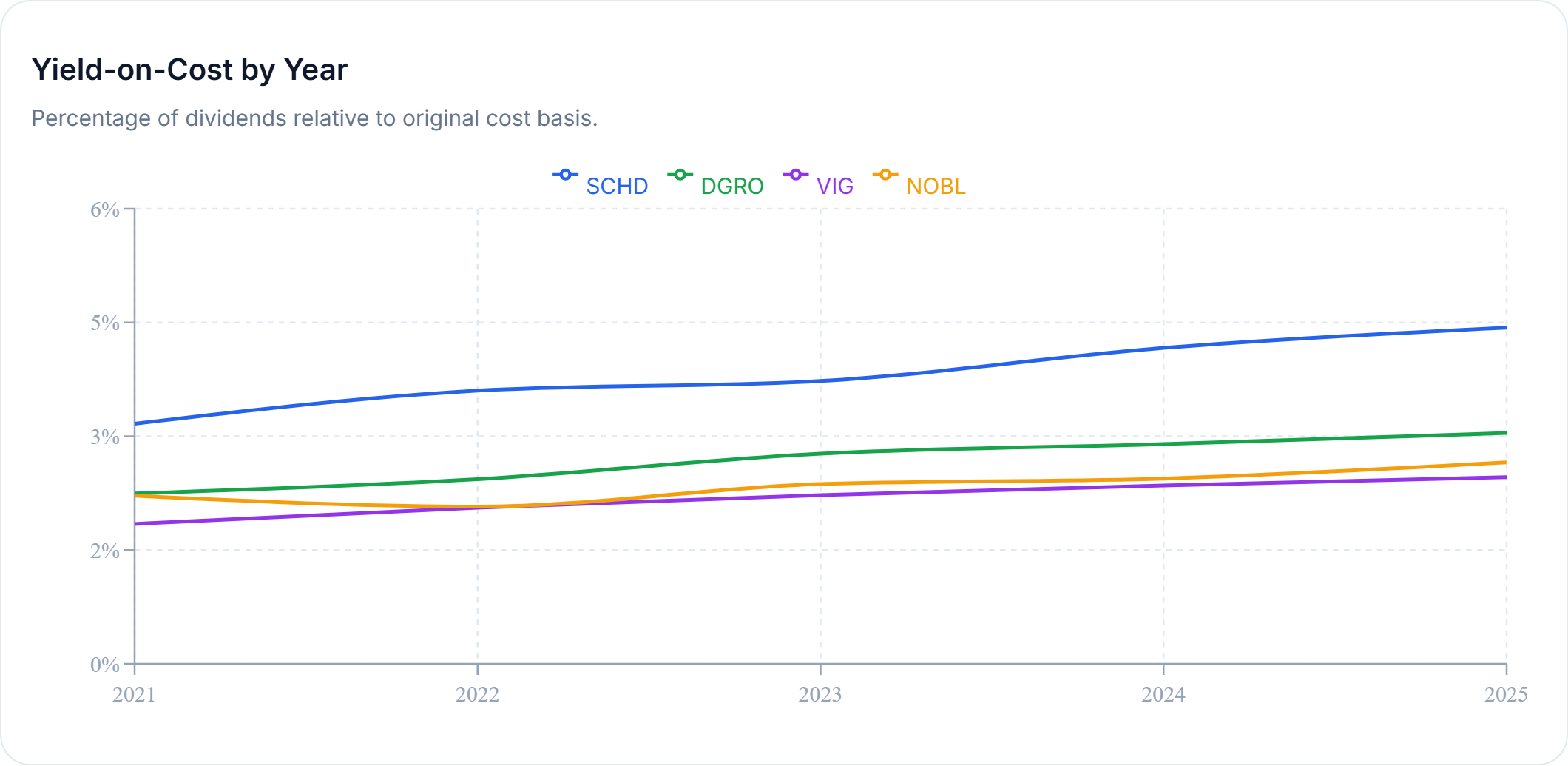Click the purple VIG legend marker icon
The height and width of the screenshot is (766, 1568).
click(x=795, y=175)
